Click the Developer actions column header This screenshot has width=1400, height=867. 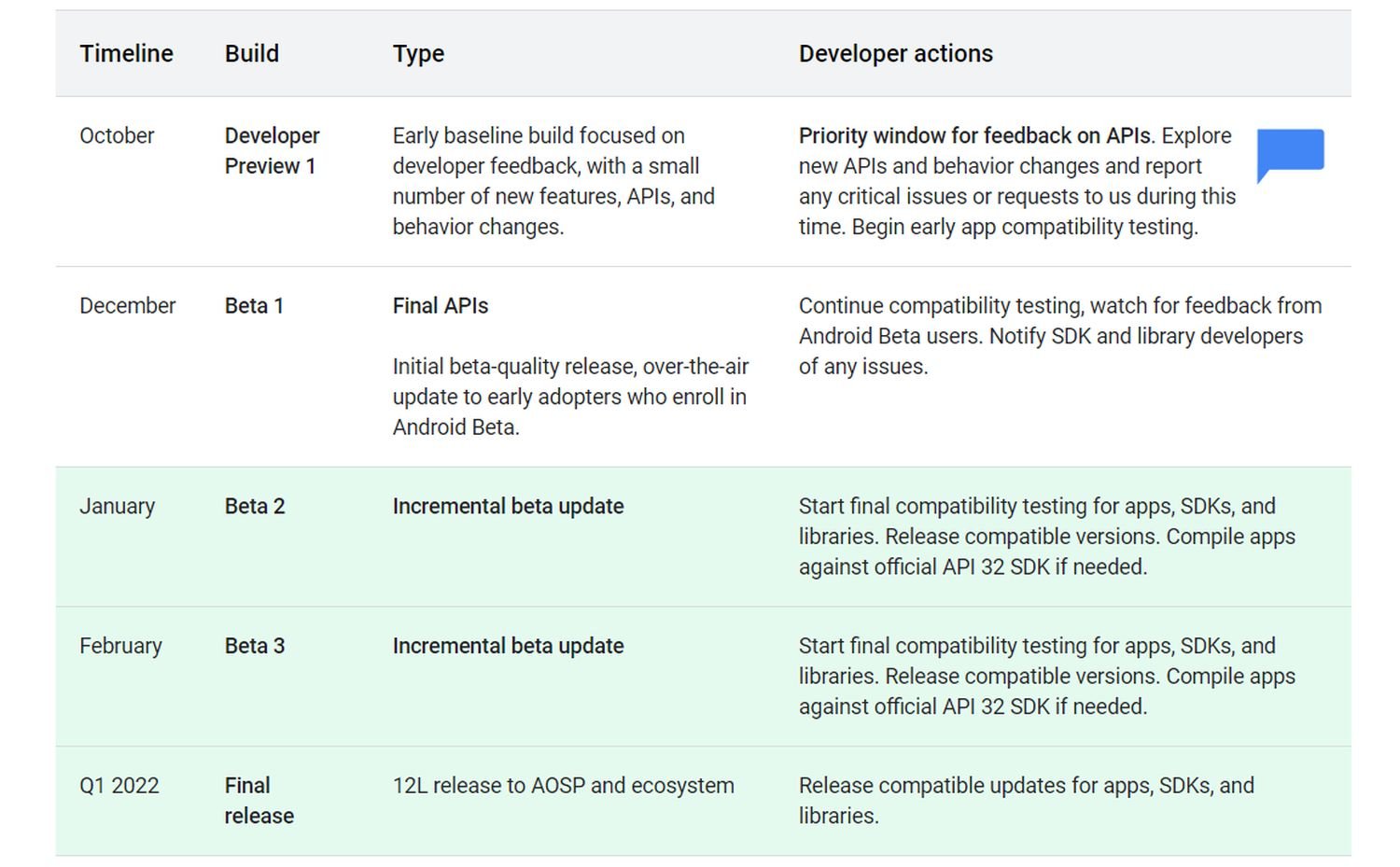[895, 54]
